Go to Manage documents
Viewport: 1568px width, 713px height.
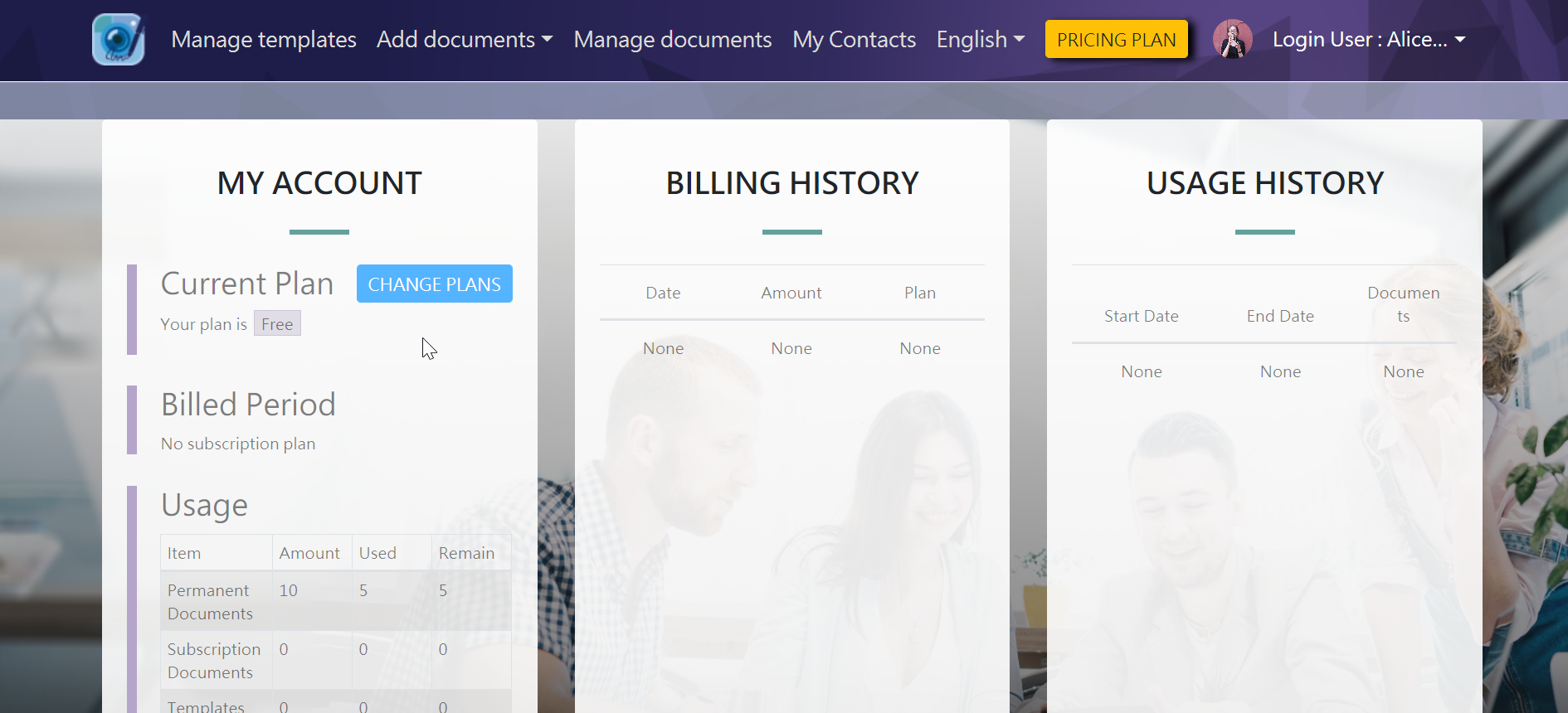pyautogui.click(x=673, y=39)
